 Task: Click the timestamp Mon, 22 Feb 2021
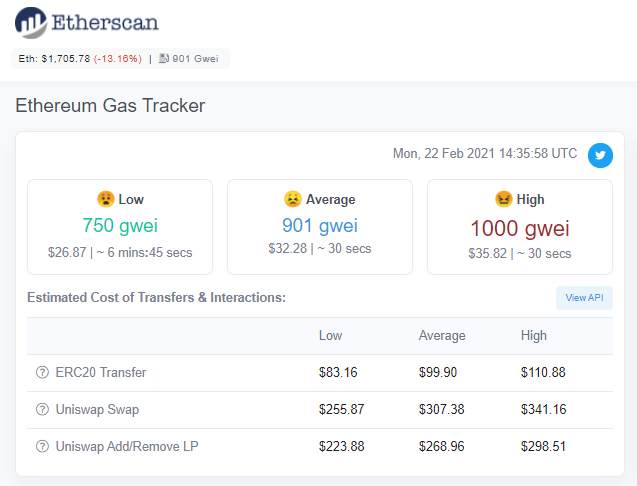485,153
